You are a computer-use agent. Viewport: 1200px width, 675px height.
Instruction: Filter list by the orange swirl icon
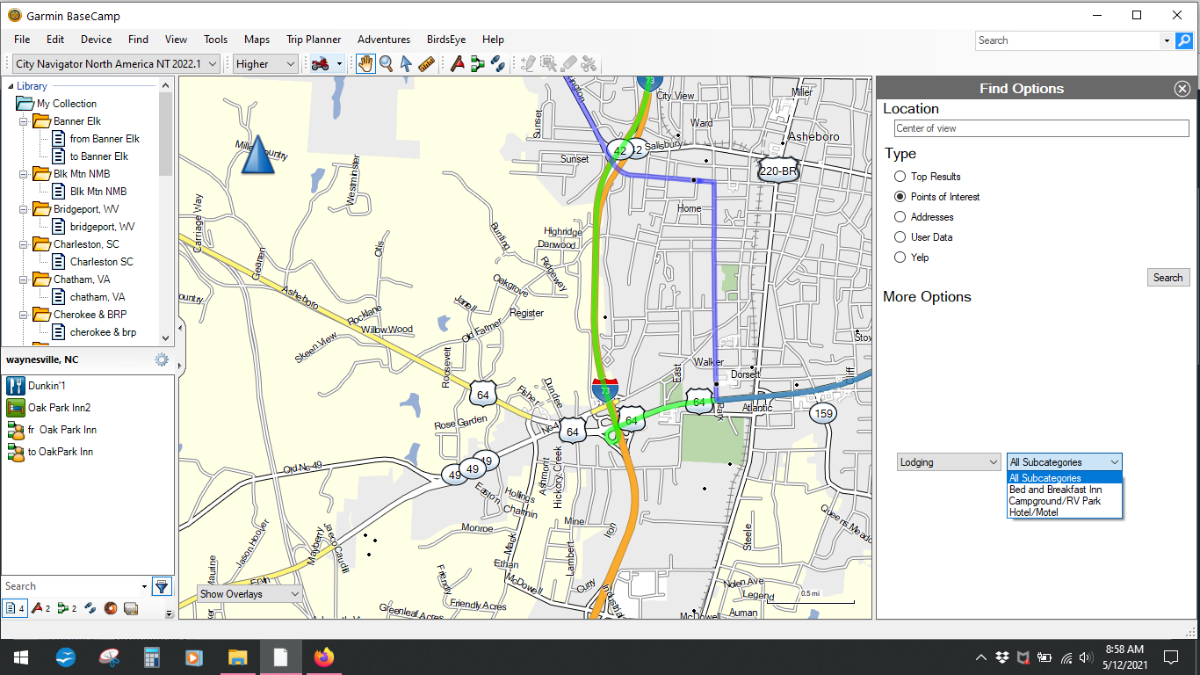tap(110, 607)
